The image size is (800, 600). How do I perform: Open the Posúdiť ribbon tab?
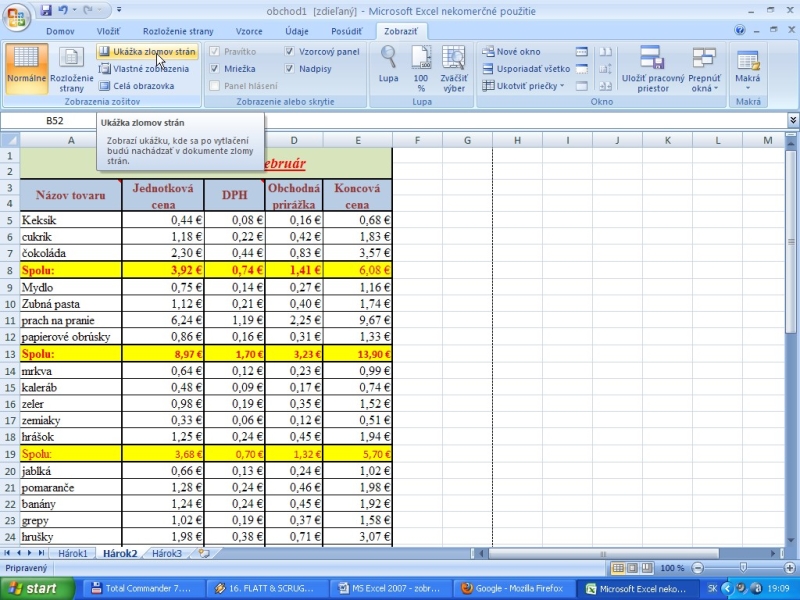click(346, 31)
